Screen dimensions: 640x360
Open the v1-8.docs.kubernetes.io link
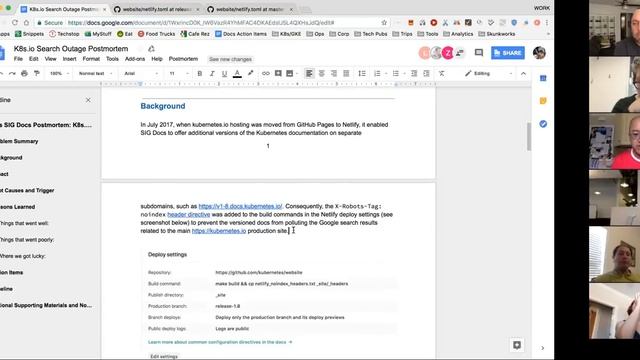[240, 206]
